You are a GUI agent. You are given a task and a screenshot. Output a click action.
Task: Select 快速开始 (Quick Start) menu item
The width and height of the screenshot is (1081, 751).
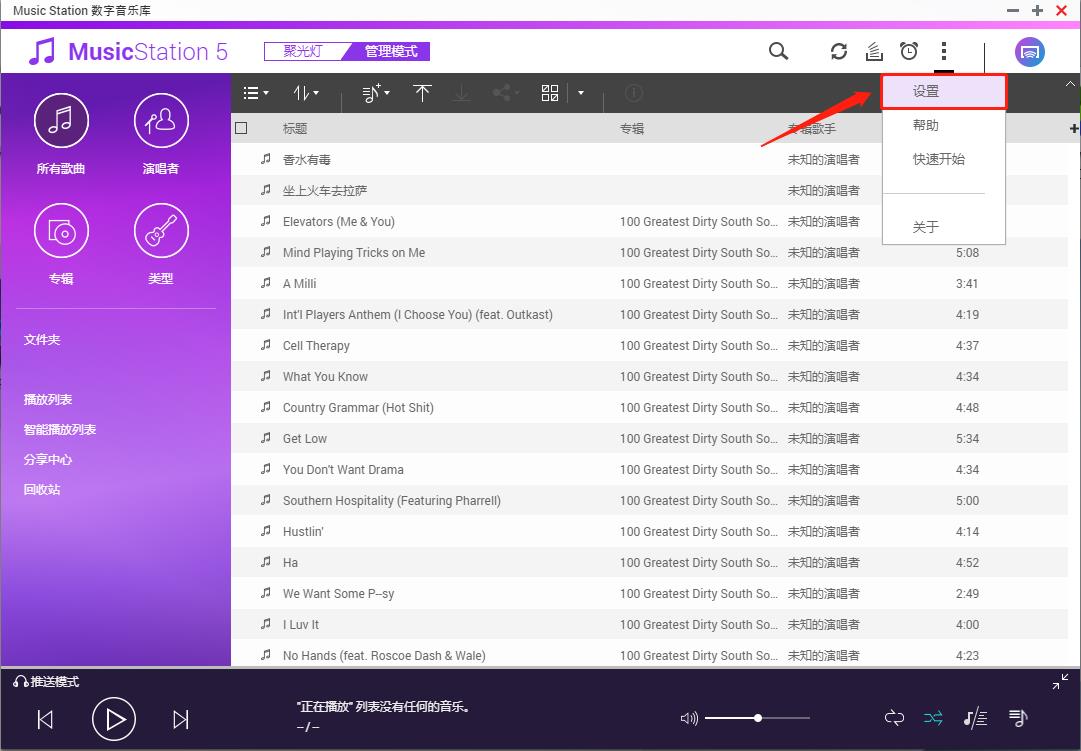click(x=944, y=159)
